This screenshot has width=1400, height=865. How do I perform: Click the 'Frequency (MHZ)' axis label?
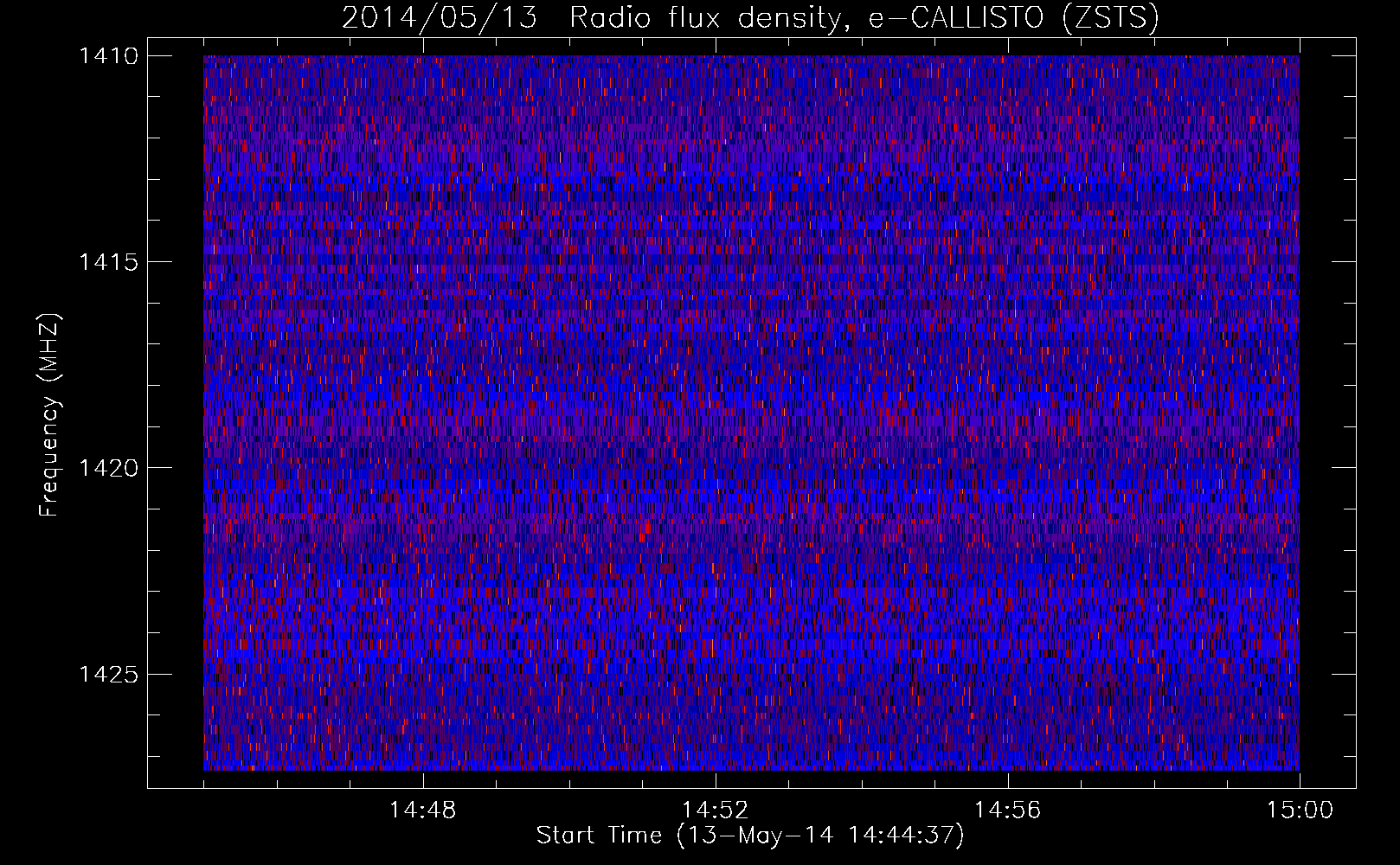[x=49, y=415]
